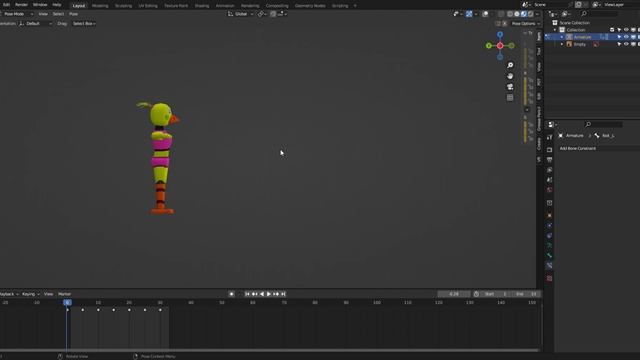Open the Playback dropdown in timeline
This screenshot has height=360, width=640.
click(8, 294)
